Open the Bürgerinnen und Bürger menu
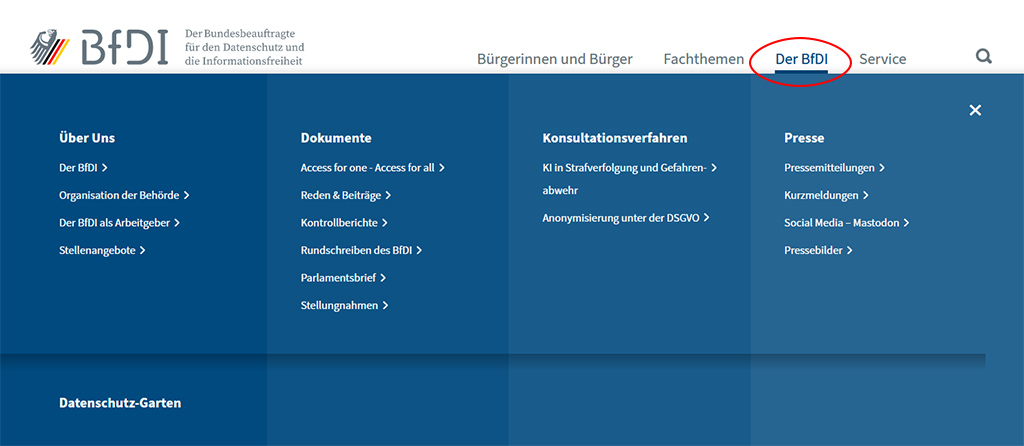The width and height of the screenshot is (1024, 446). click(x=554, y=59)
